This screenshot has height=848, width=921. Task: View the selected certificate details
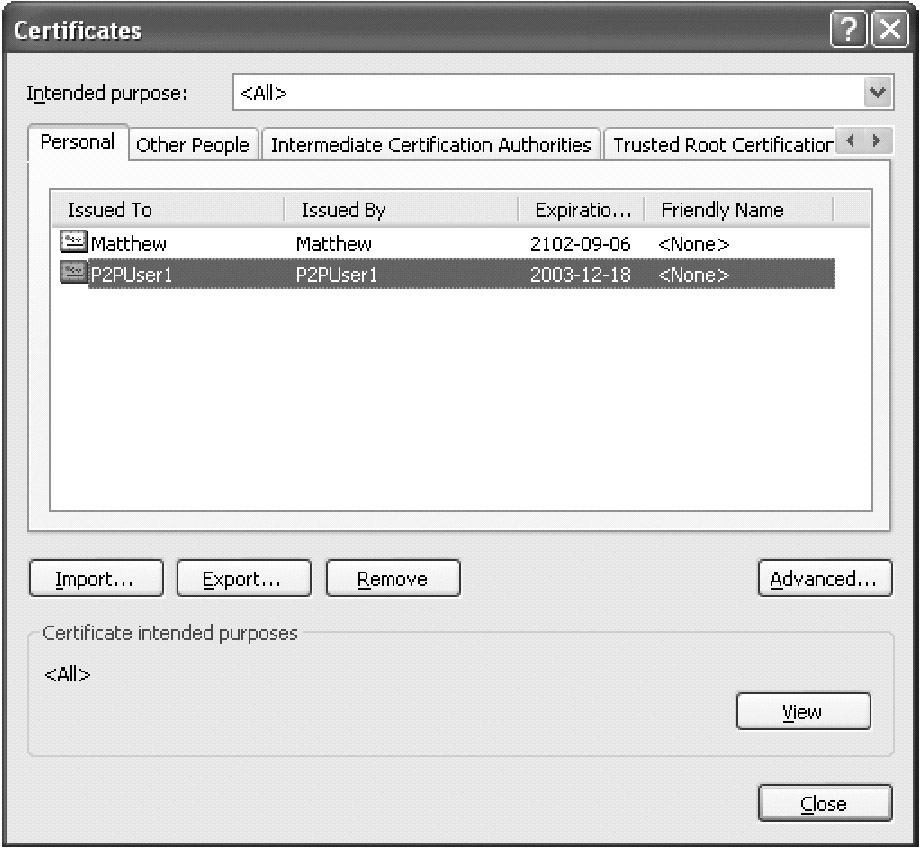point(802,712)
